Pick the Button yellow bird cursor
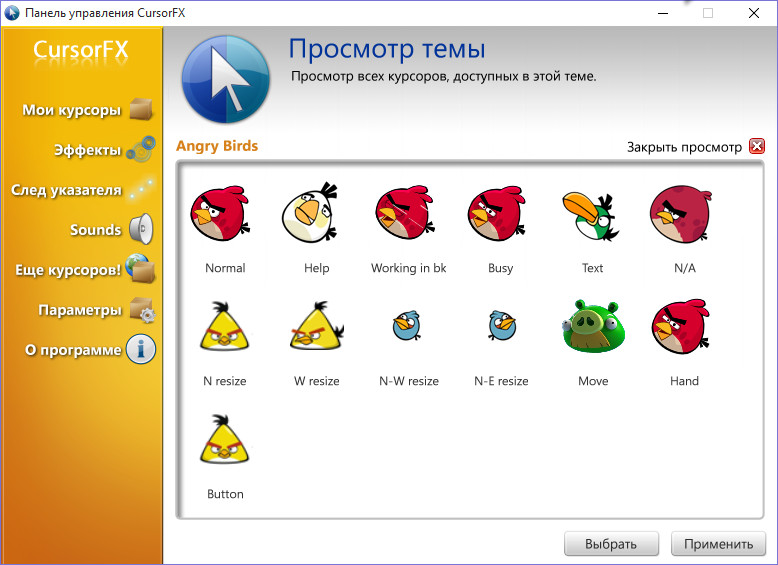This screenshot has height=565, width=778. coord(224,441)
